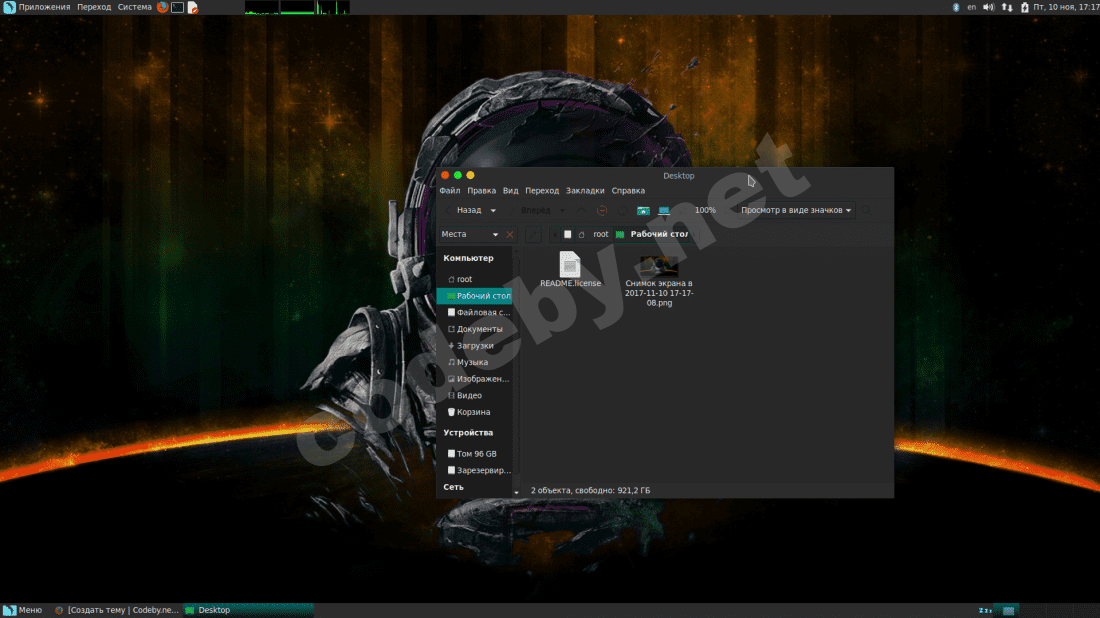
Task: Open the Вид menu
Action: click(x=510, y=191)
